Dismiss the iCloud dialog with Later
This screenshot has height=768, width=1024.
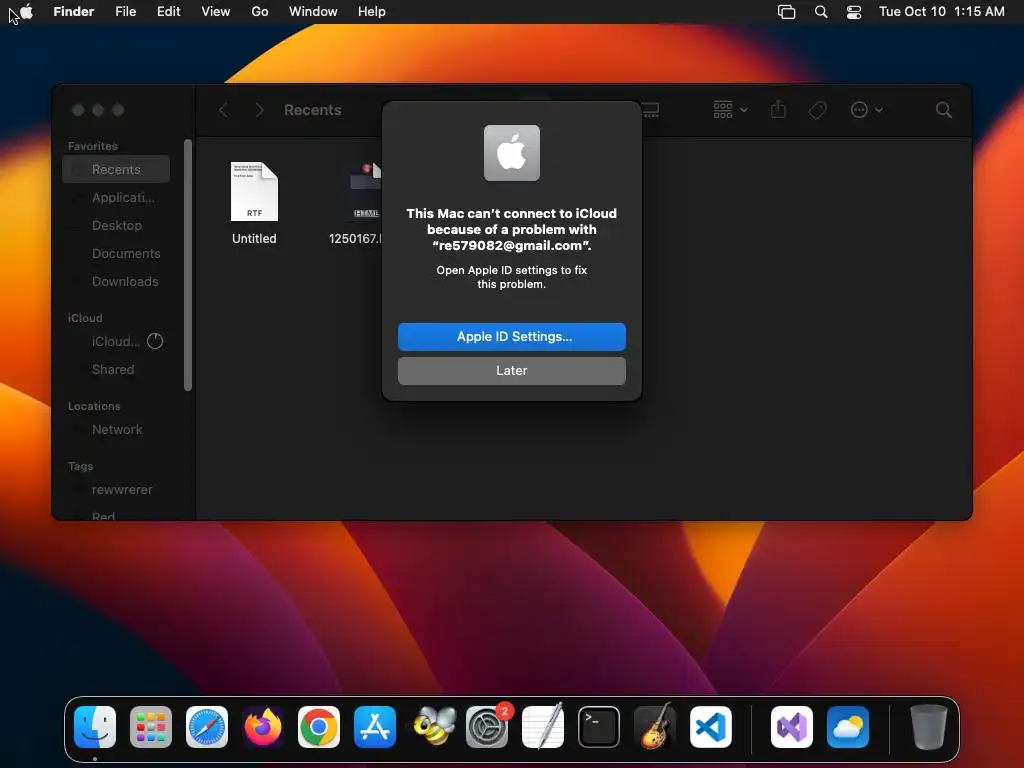click(x=511, y=370)
